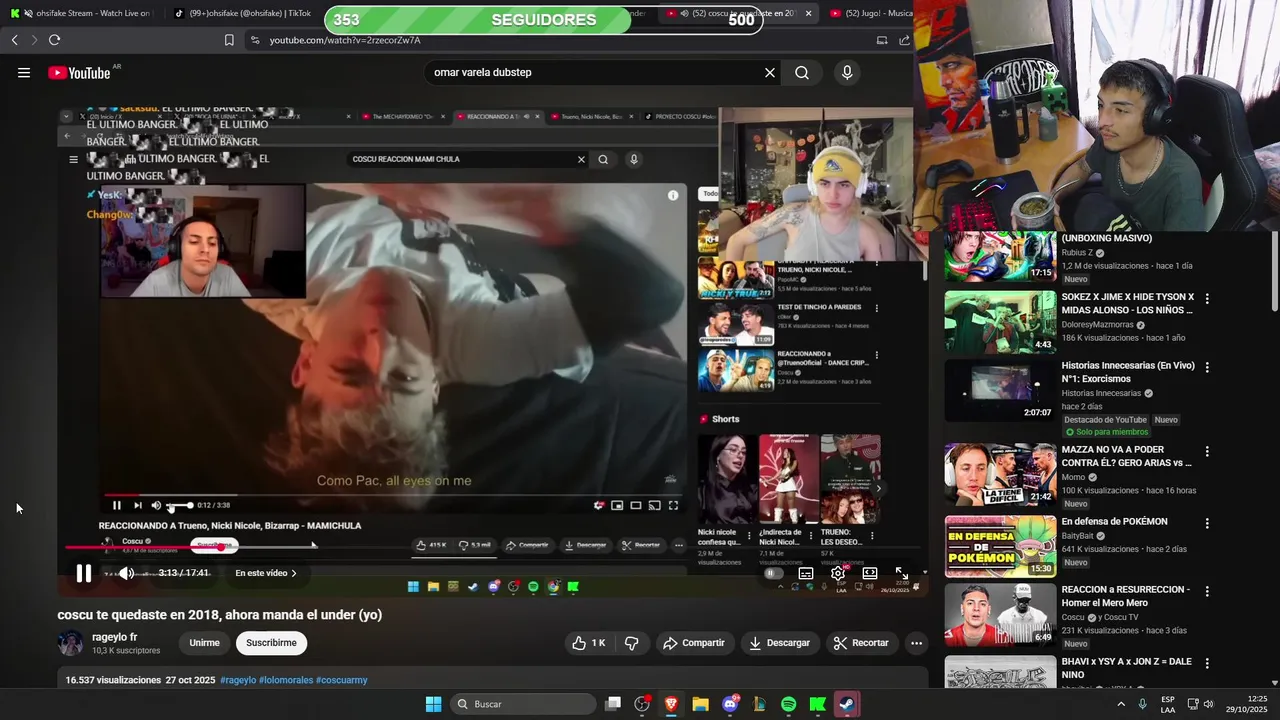The height and width of the screenshot is (720, 1280).
Task: Open File Explorer from the taskbar
Action: click(700, 704)
